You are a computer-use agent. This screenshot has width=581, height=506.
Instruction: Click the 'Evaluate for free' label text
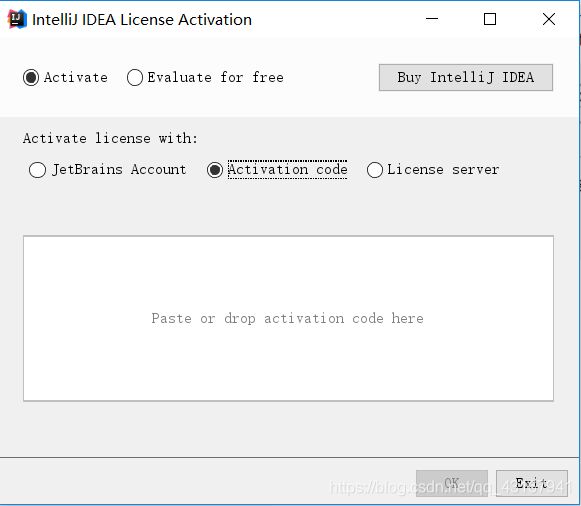click(216, 77)
